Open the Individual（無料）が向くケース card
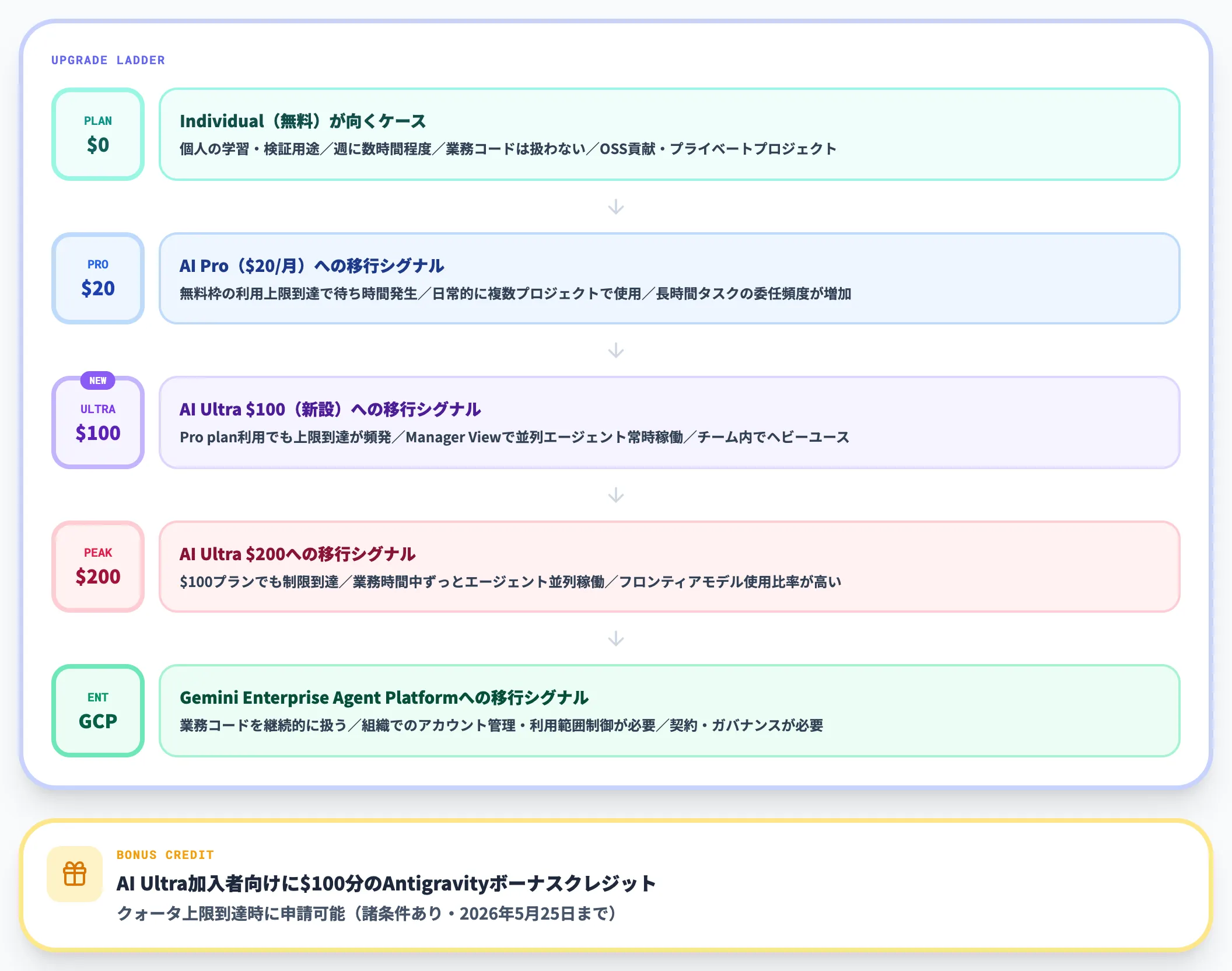1232x971 pixels. (670, 134)
